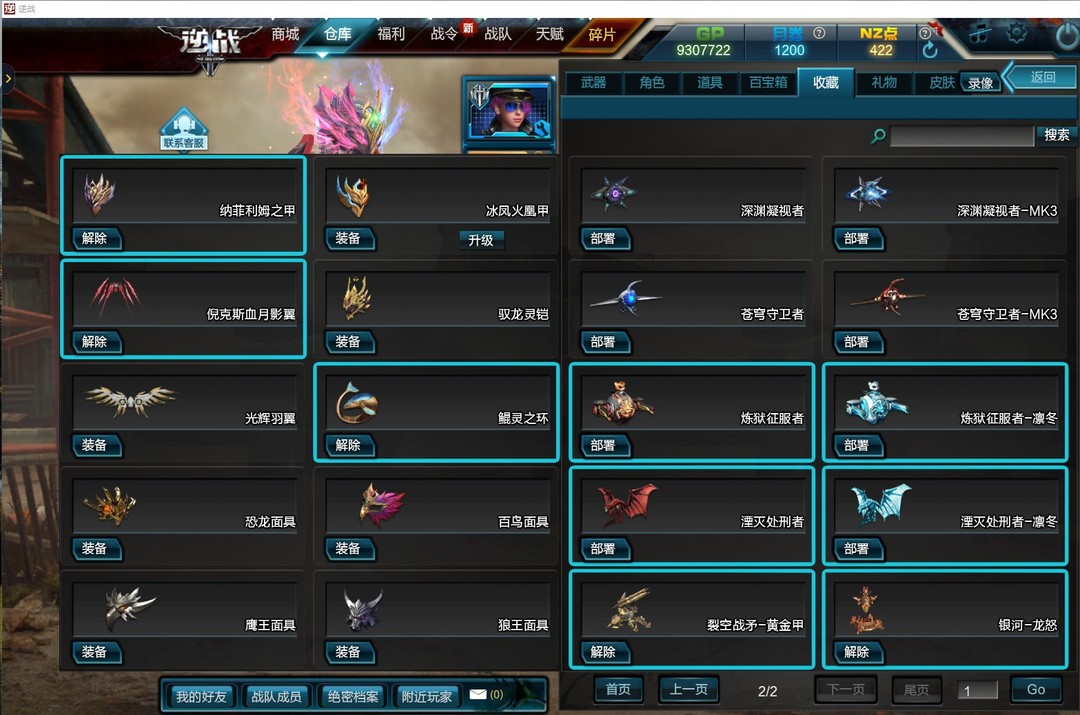Click the mail envelope icon

coord(477,694)
